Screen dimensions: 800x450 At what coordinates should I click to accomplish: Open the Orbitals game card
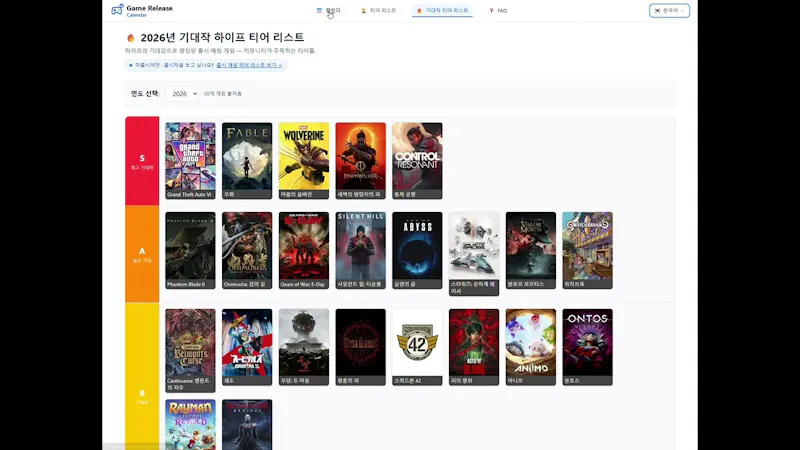click(x=247, y=347)
